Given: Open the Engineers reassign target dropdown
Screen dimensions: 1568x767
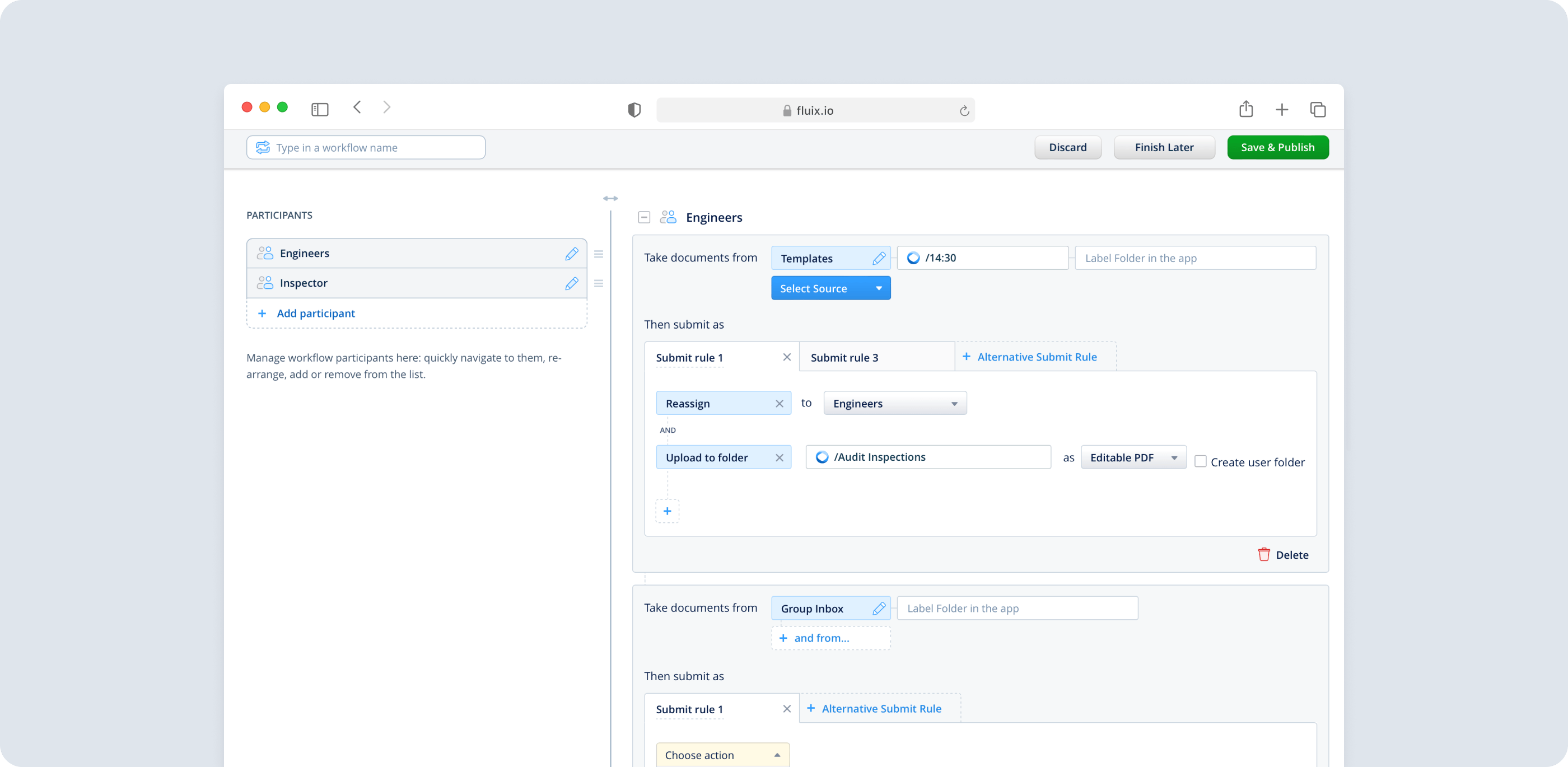Looking at the screenshot, I should click(x=894, y=404).
